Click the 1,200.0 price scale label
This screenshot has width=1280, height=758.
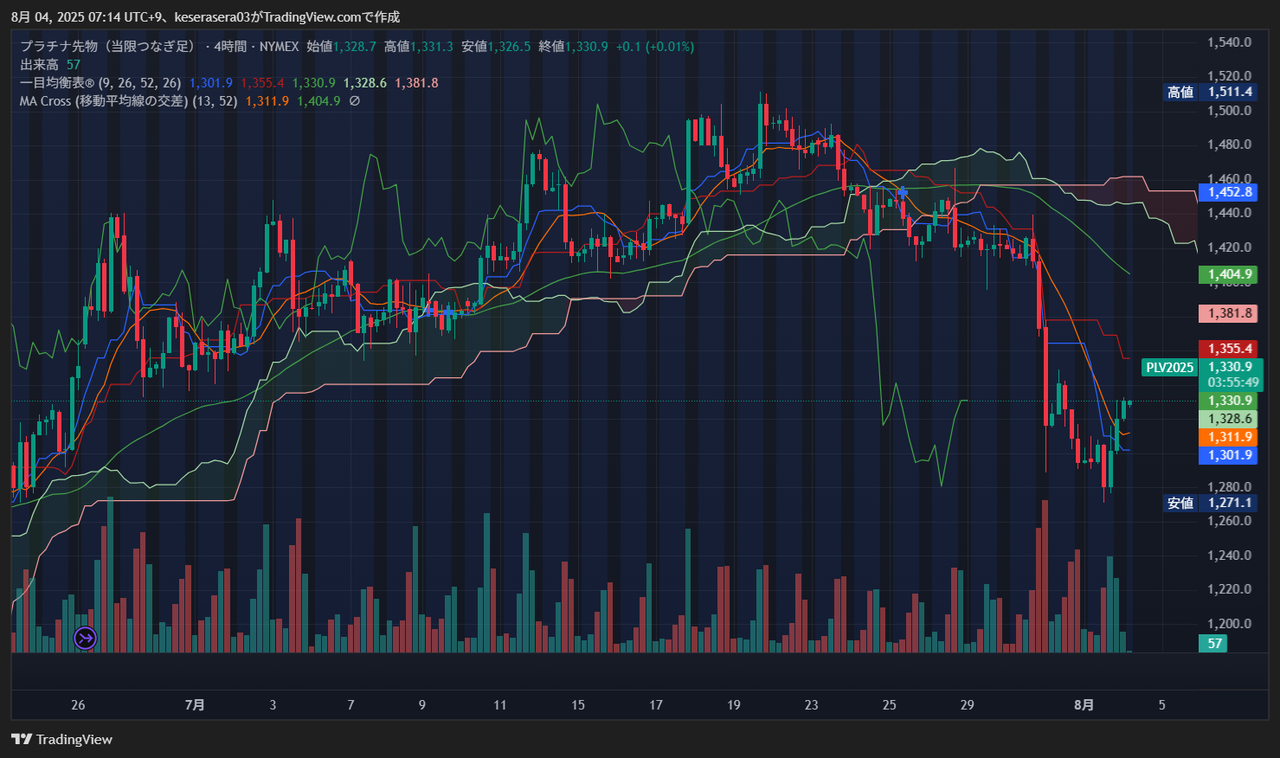tap(1229, 623)
